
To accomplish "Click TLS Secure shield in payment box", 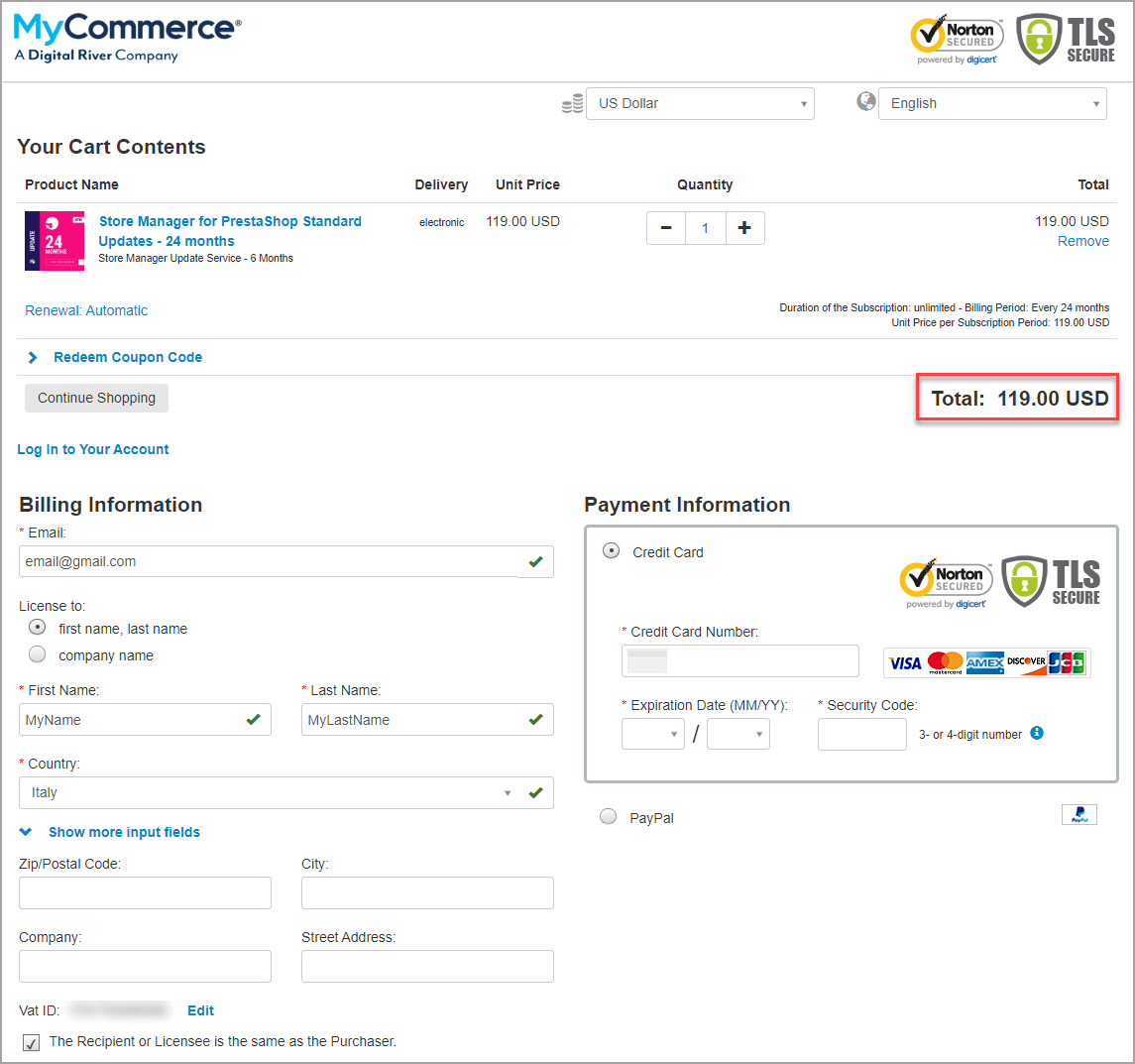I will pos(1051,582).
